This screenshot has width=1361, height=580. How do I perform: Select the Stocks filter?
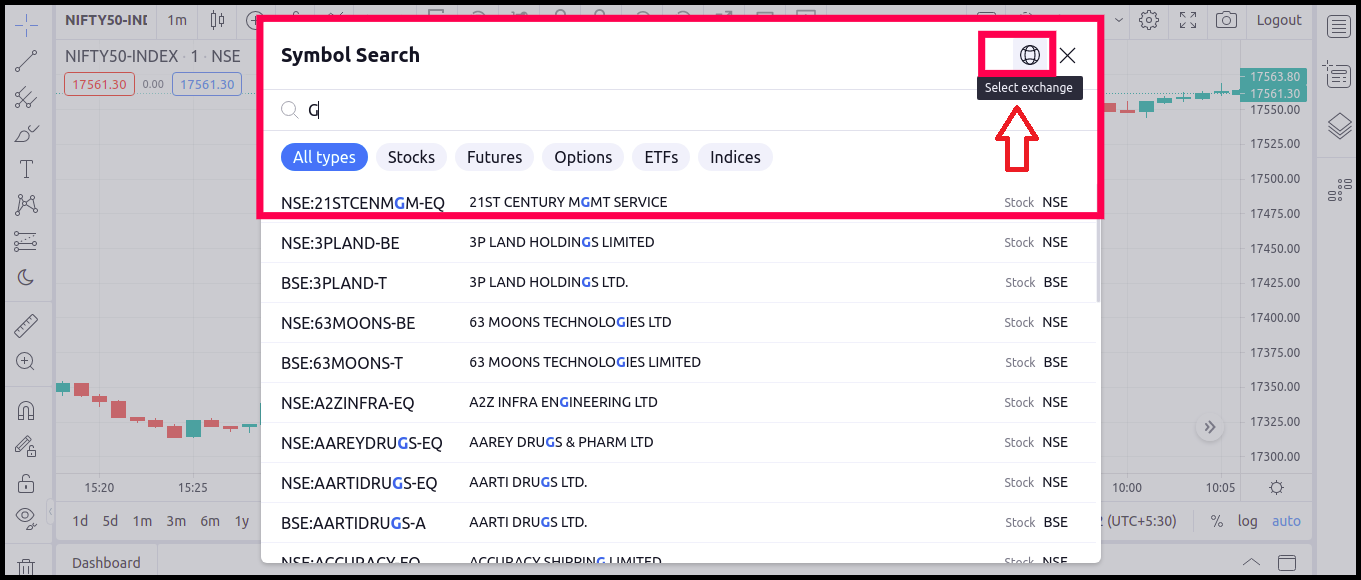[411, 157]
